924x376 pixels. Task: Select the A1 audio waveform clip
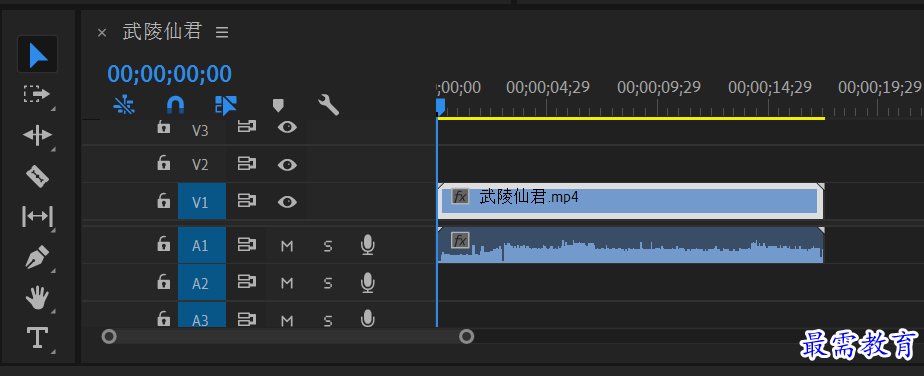631,245
